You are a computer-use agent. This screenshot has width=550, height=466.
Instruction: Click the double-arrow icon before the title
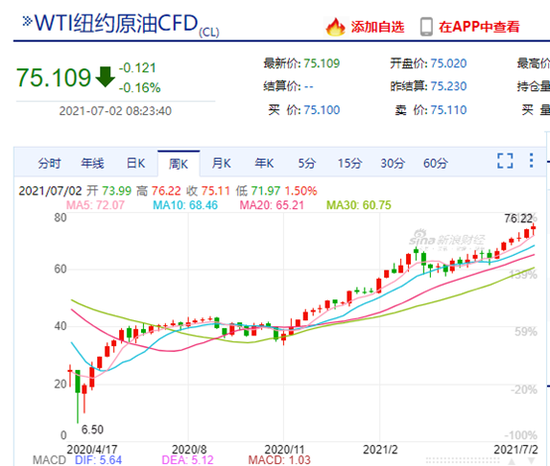click(x=27, y=21)
